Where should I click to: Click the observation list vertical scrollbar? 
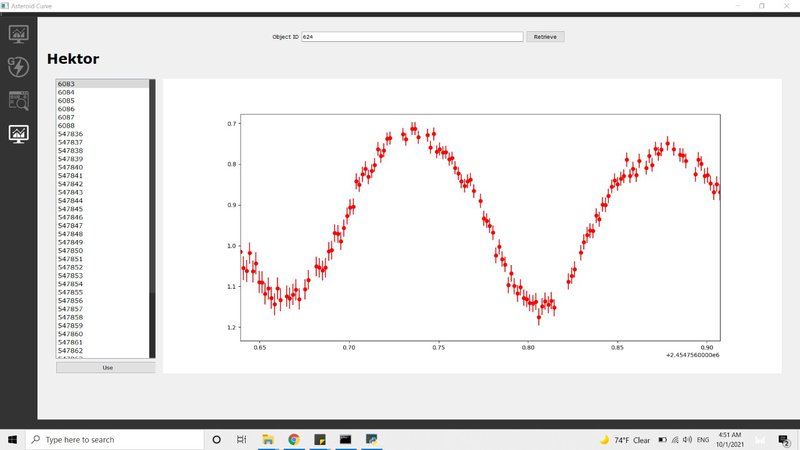point(152,218)
